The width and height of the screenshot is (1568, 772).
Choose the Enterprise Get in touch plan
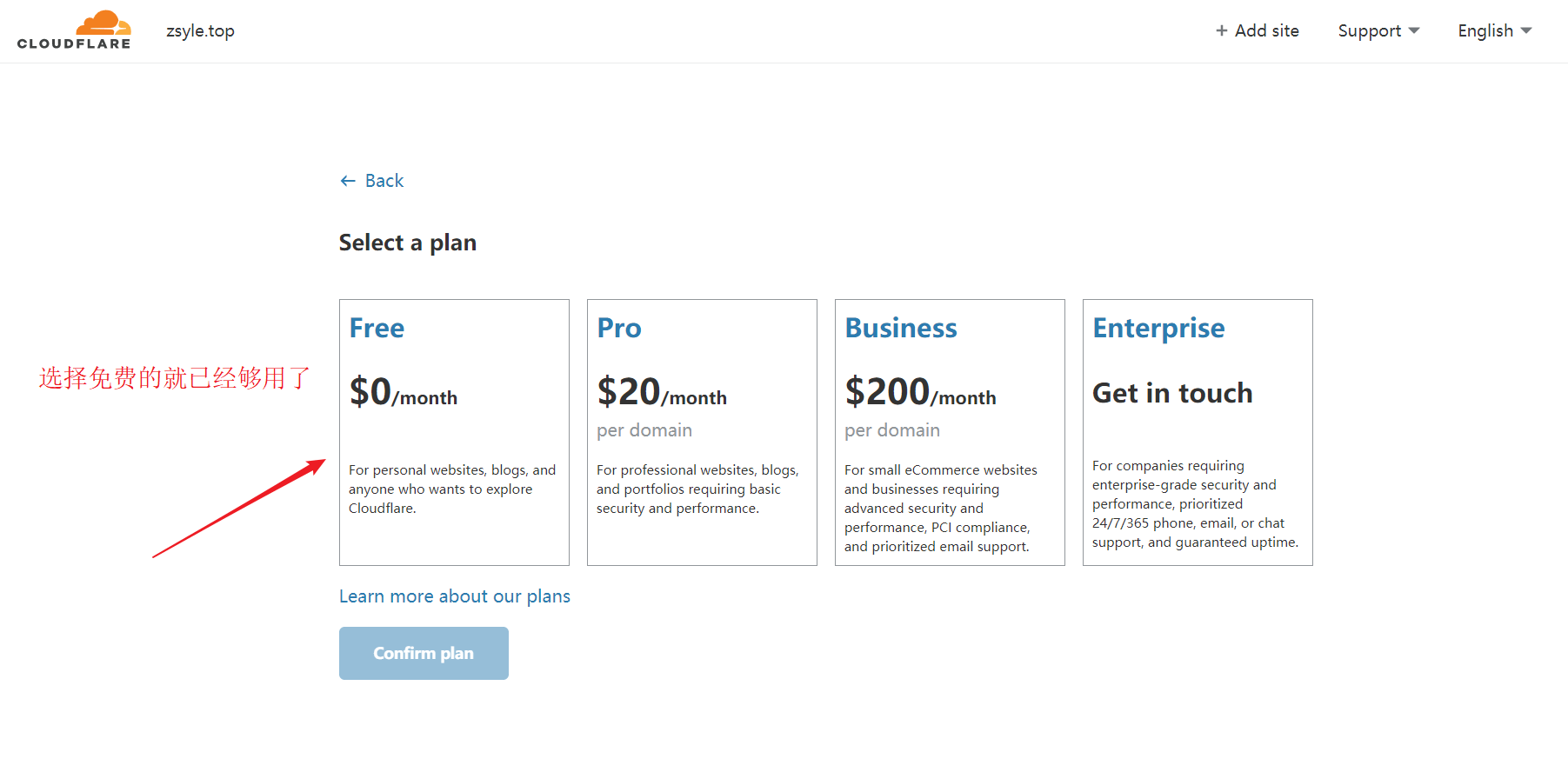tap(1198, 432)
